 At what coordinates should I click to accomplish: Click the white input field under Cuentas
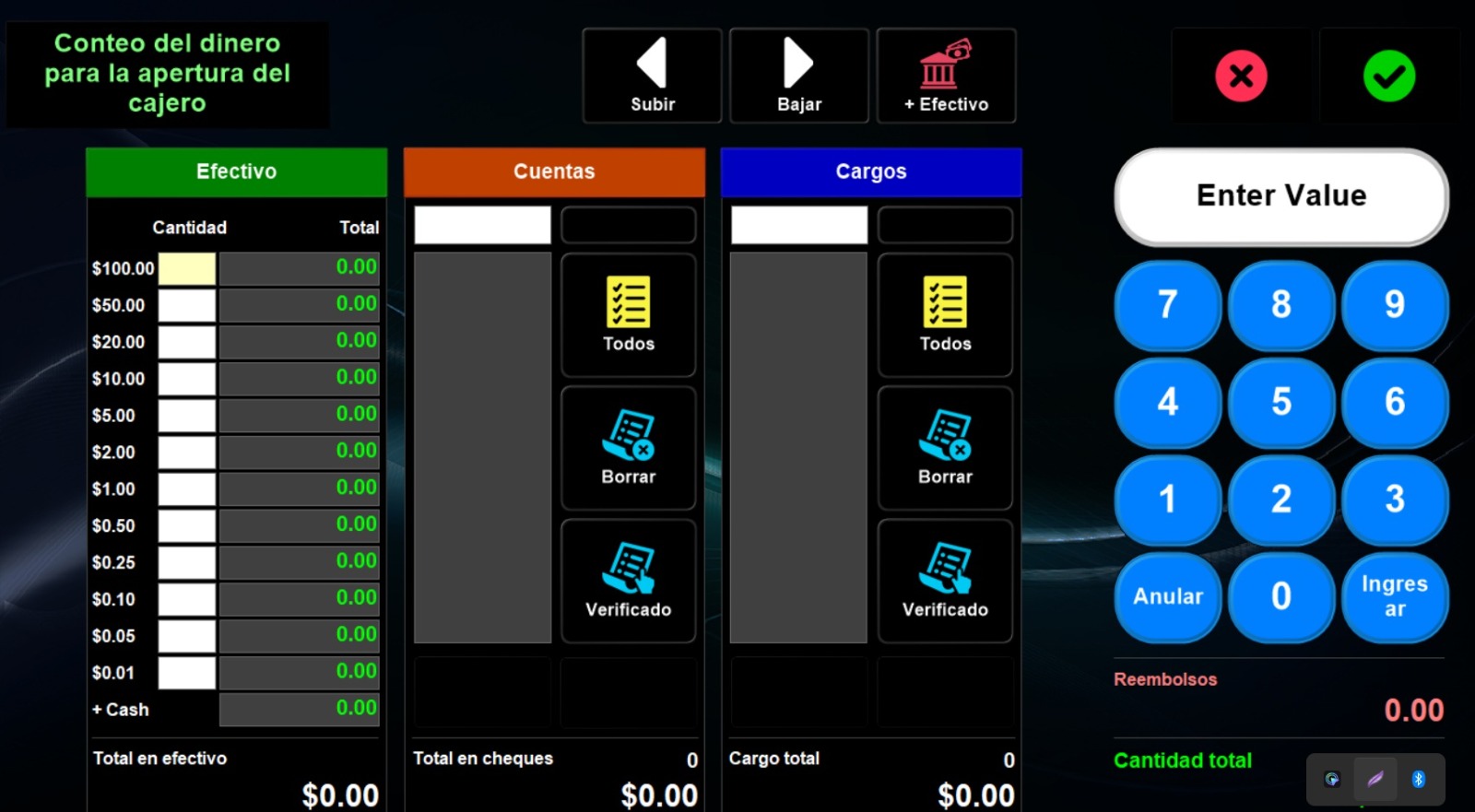[x=482, y=225]
